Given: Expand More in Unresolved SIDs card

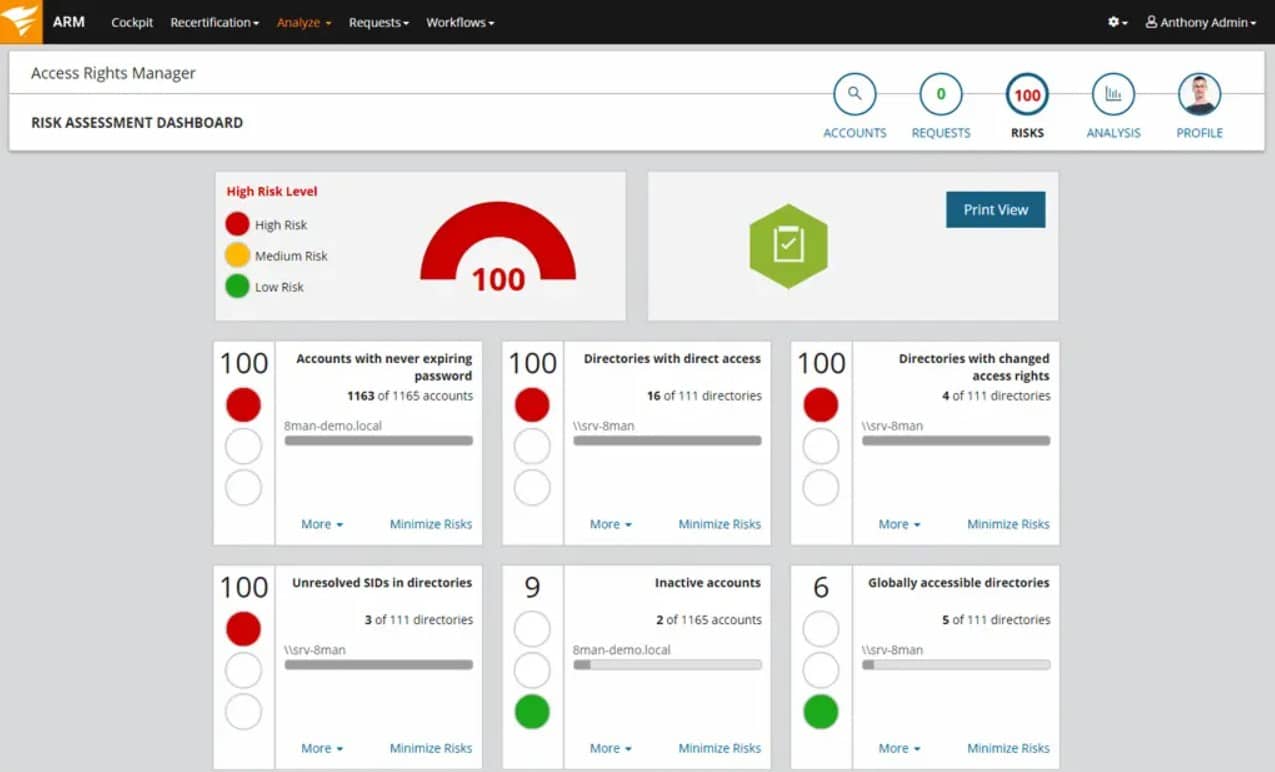Looking at the screenshot, I should coord(321,748).
